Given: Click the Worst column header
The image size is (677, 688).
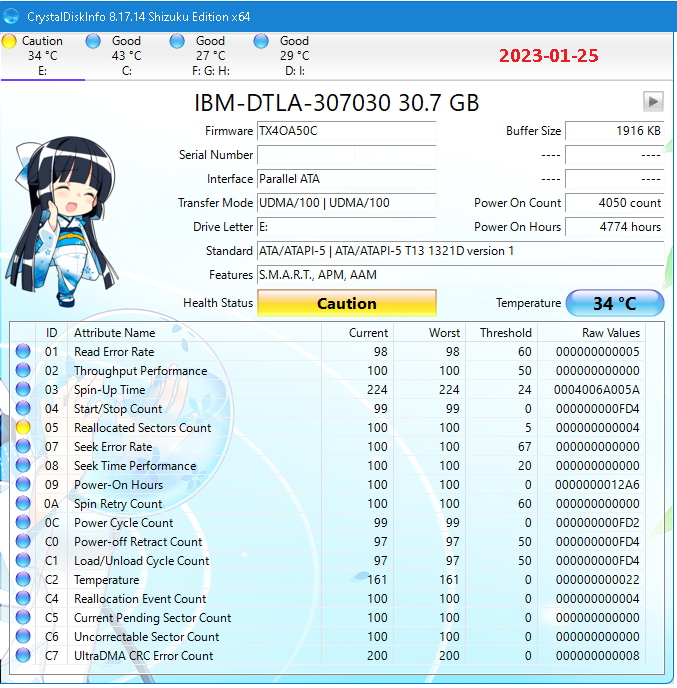Looking at the screenshot, I should pos(430,333).
